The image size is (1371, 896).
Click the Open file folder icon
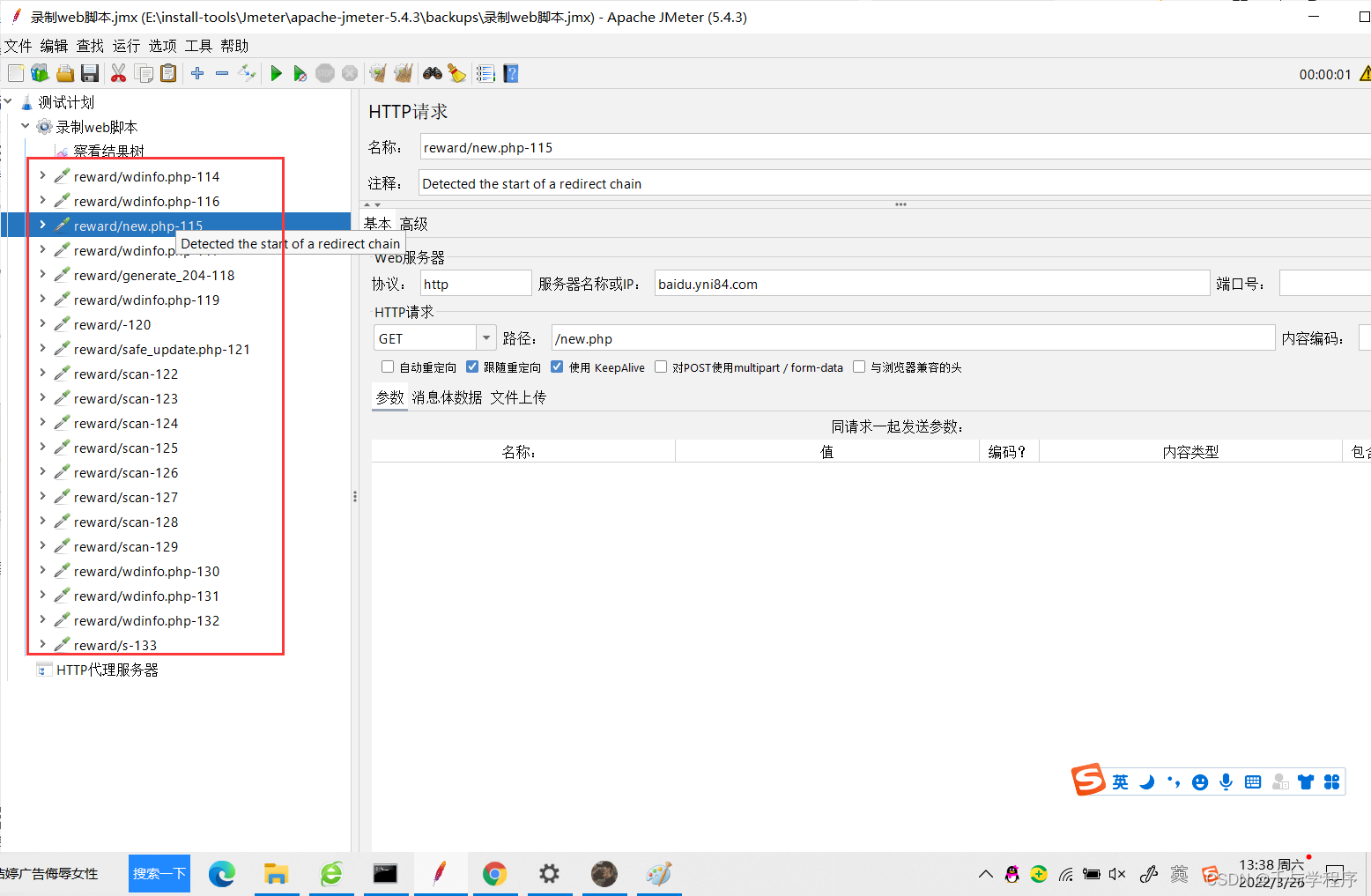(64, 73)
